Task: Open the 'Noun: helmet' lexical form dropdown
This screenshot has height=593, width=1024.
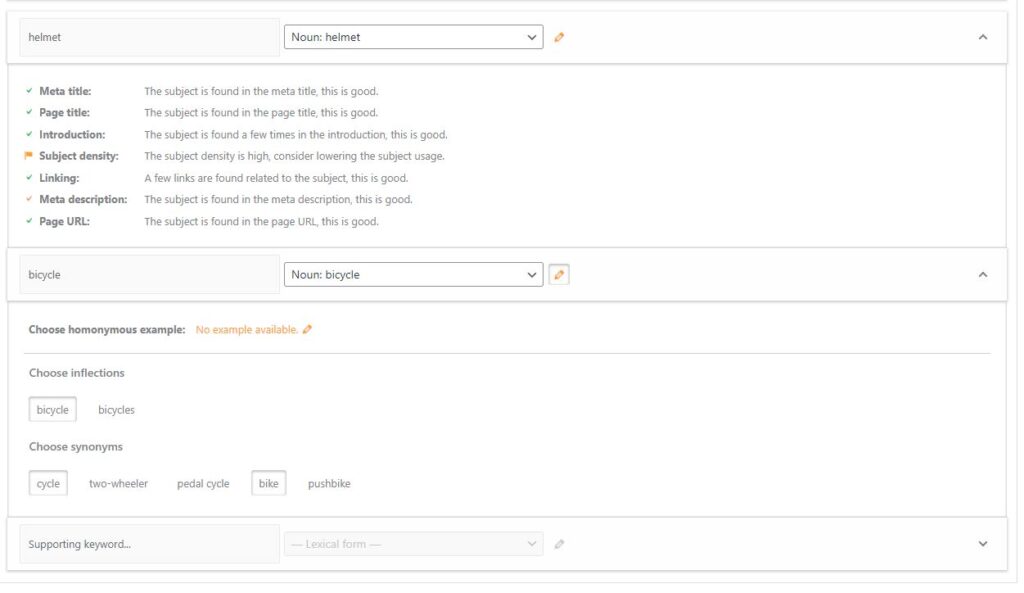Action: pyautogui.click(x=413, y=37)
